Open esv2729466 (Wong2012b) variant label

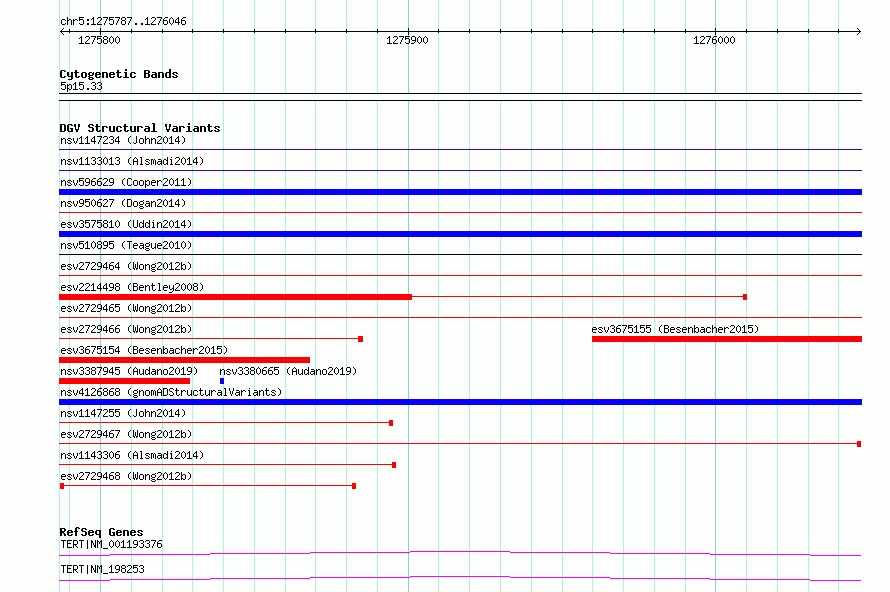tap(126, 329)
